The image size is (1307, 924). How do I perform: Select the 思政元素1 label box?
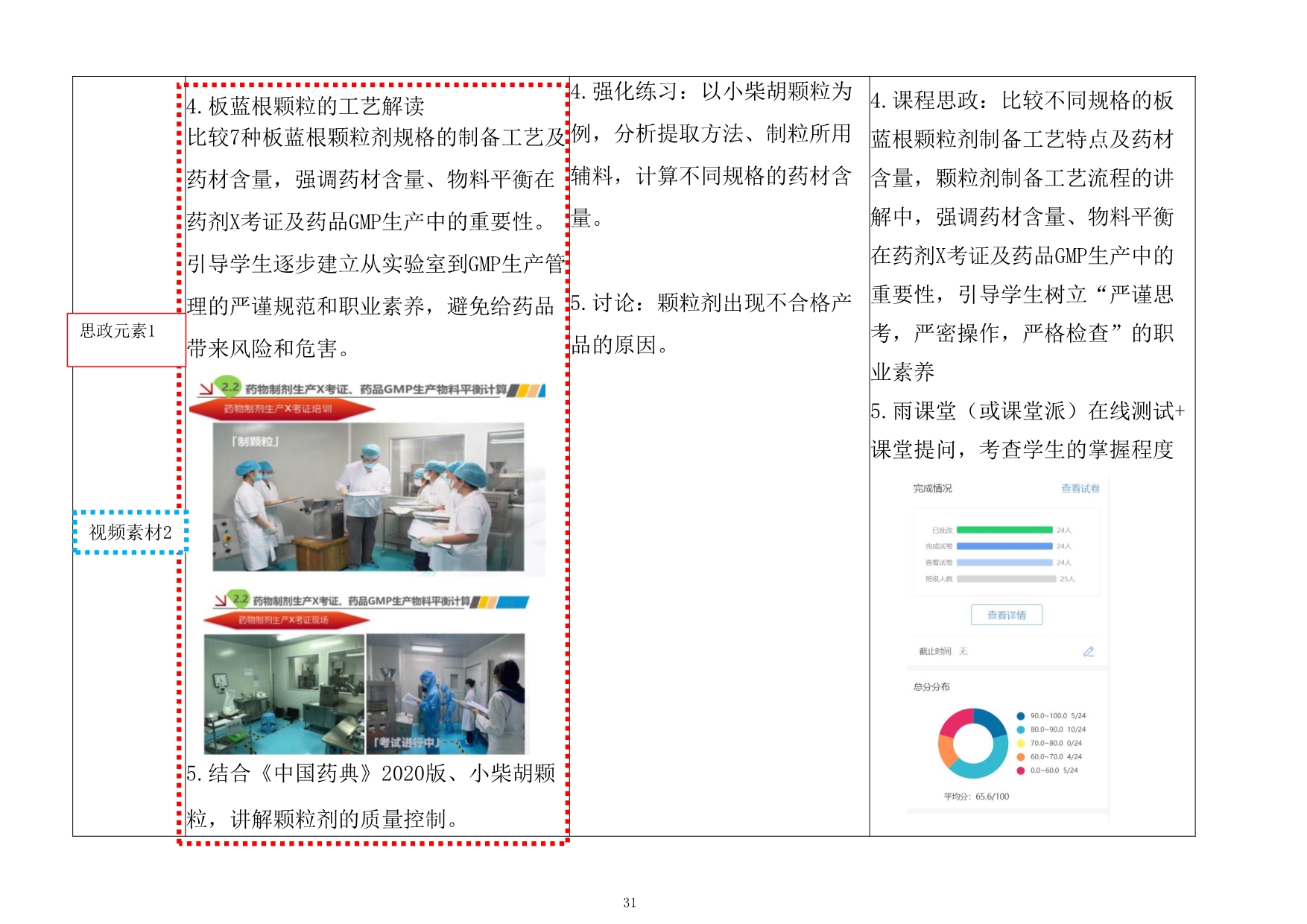coord(125,340)
